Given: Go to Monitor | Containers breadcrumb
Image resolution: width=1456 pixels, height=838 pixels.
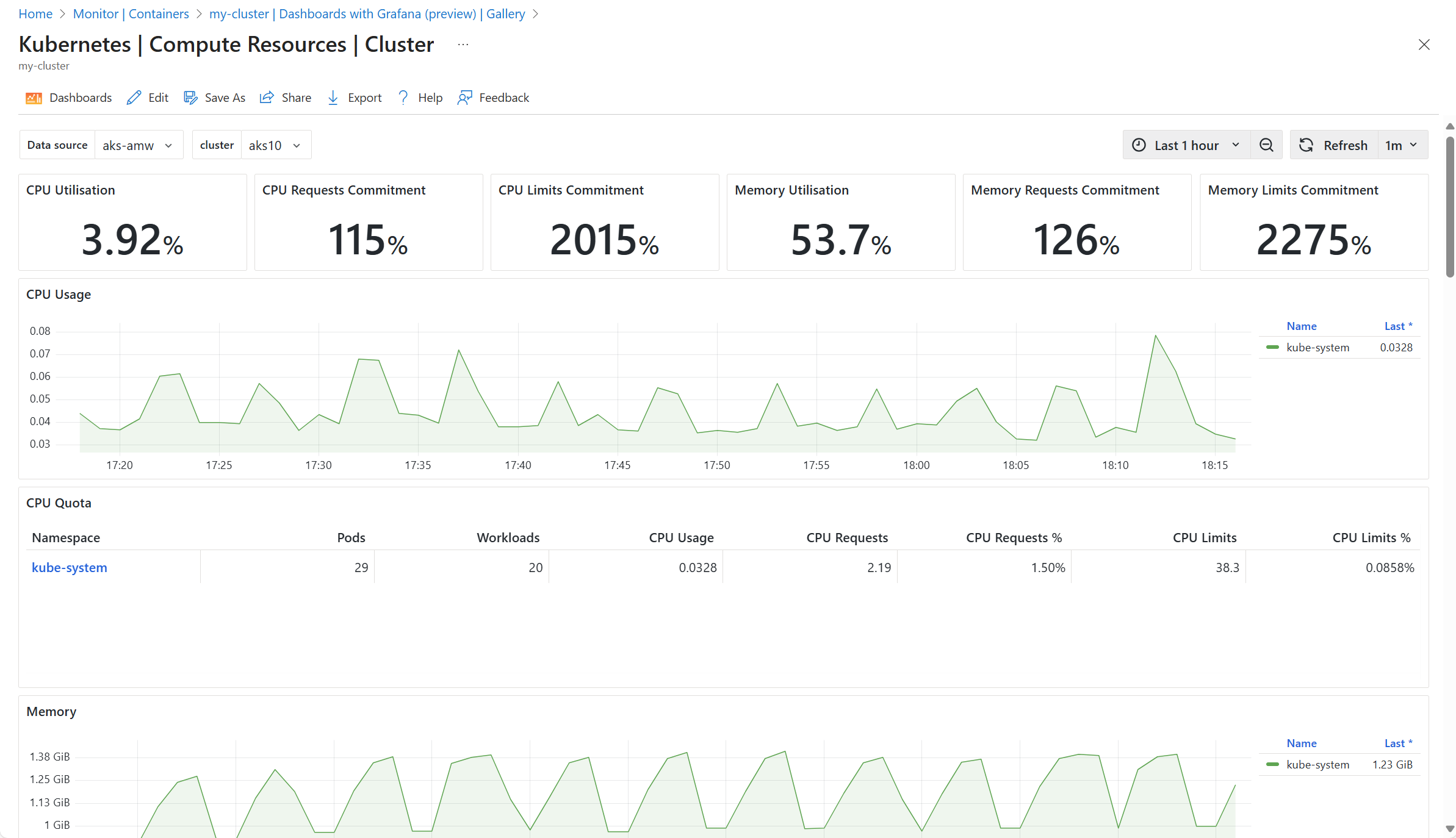Looking at the screenshot, I should [x=131, y=13].
